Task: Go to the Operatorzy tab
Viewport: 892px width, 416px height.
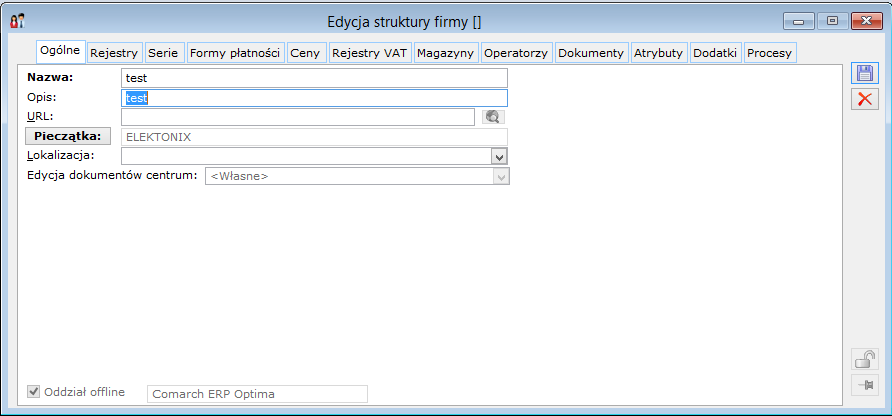Action: tap(516, 52)
